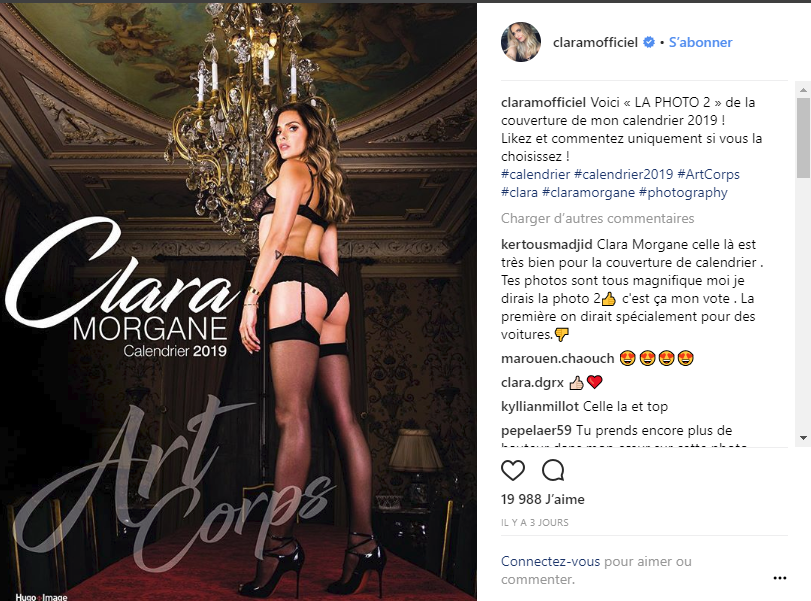Click the comments scrollbar thumb
The width and height of the screenshot is (811, 601).
(803, 138)
